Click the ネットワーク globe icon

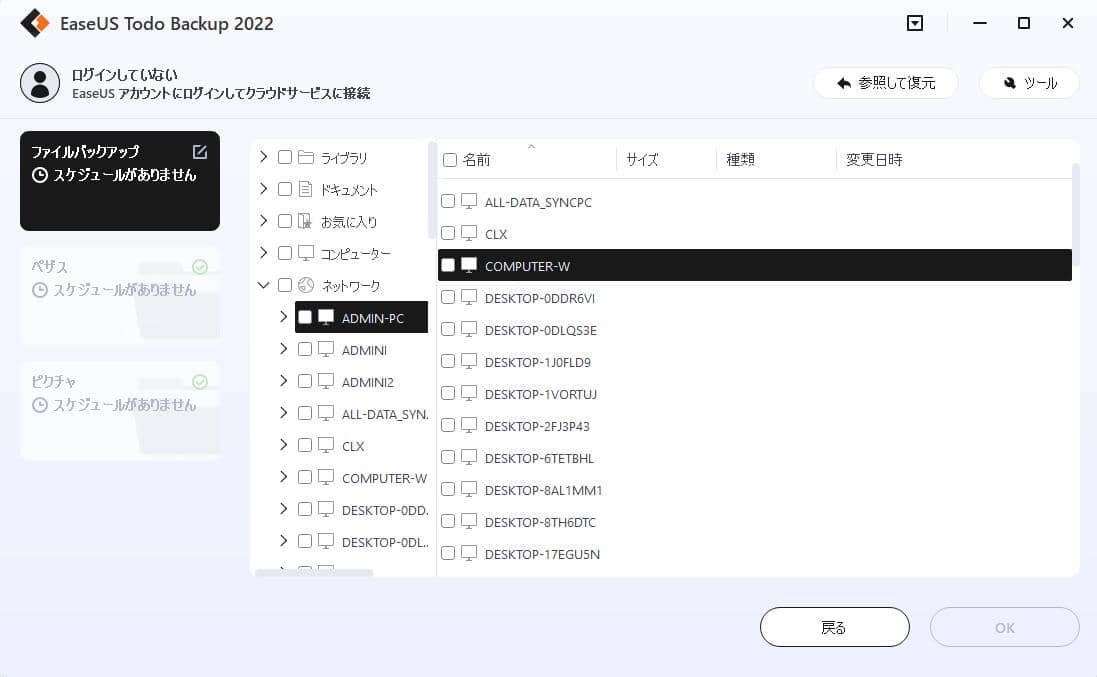pyautogui.click(x=306, y=285)
